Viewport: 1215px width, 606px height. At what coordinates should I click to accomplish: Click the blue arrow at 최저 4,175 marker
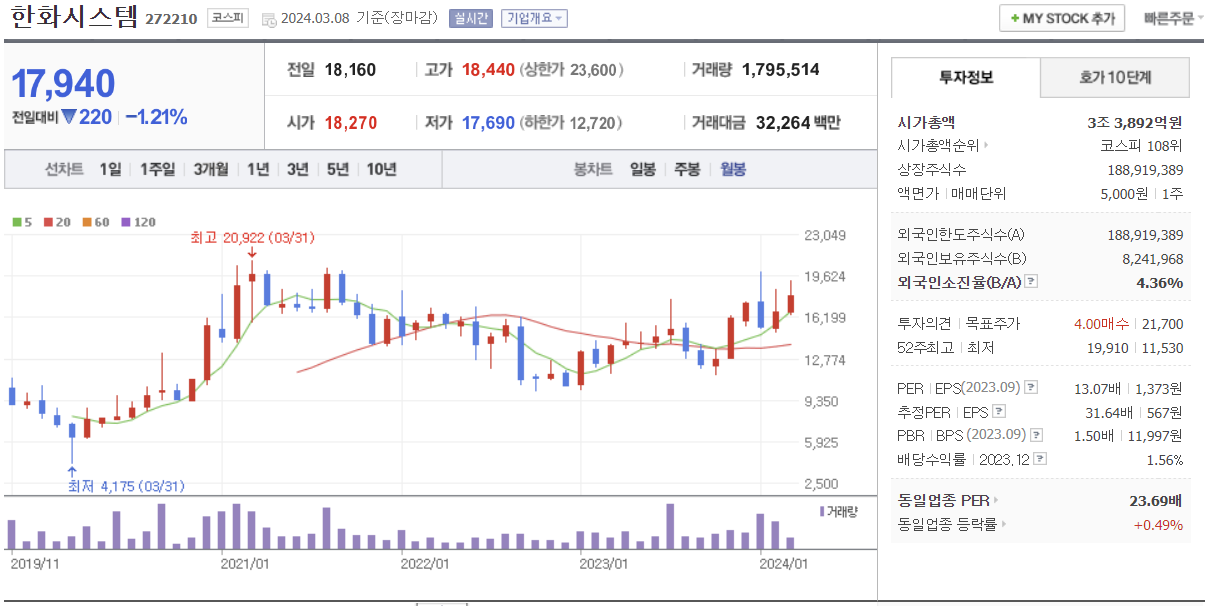point(71,470)
